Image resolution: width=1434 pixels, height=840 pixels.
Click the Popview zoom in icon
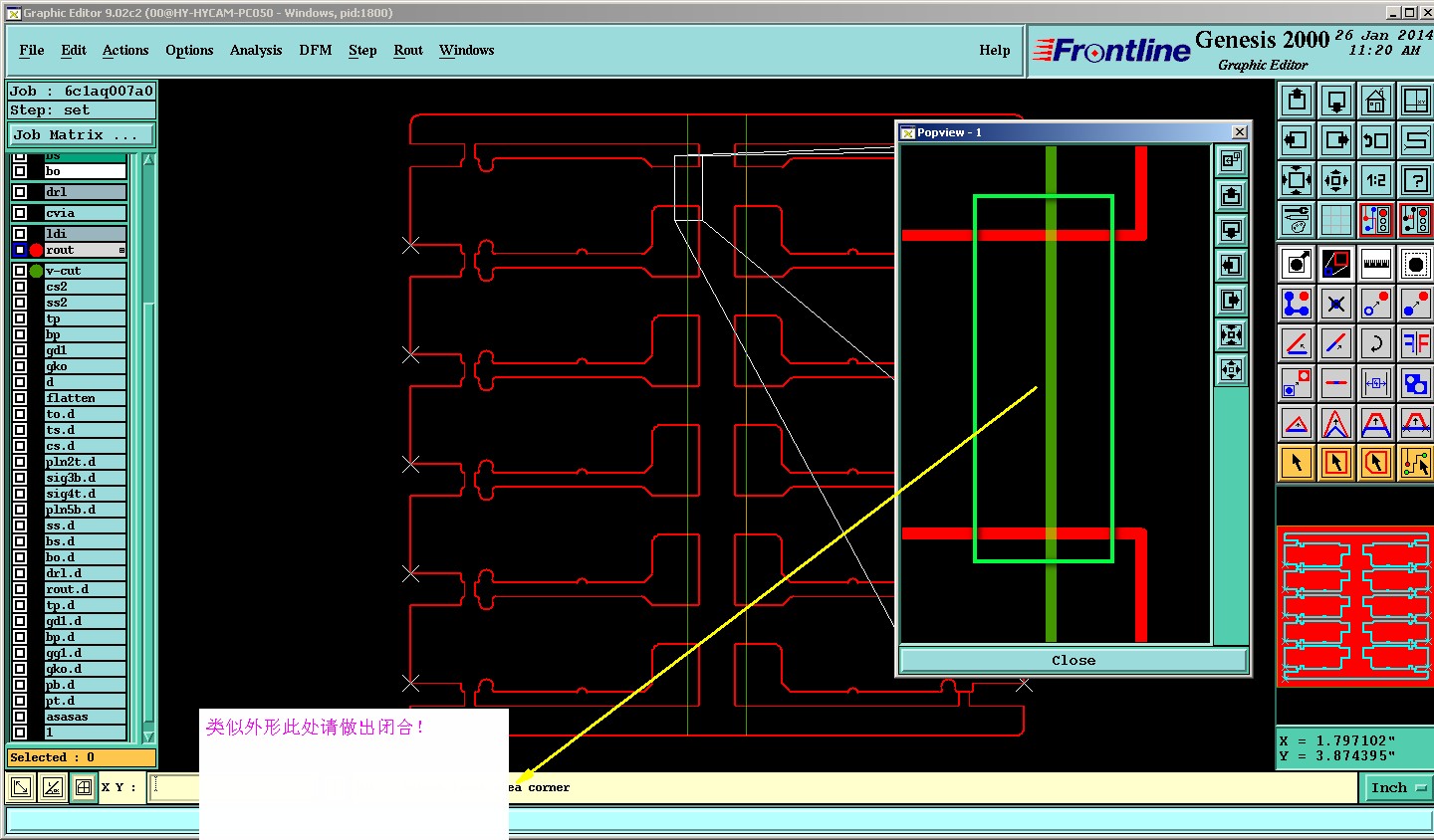(x=1232, y=335)
